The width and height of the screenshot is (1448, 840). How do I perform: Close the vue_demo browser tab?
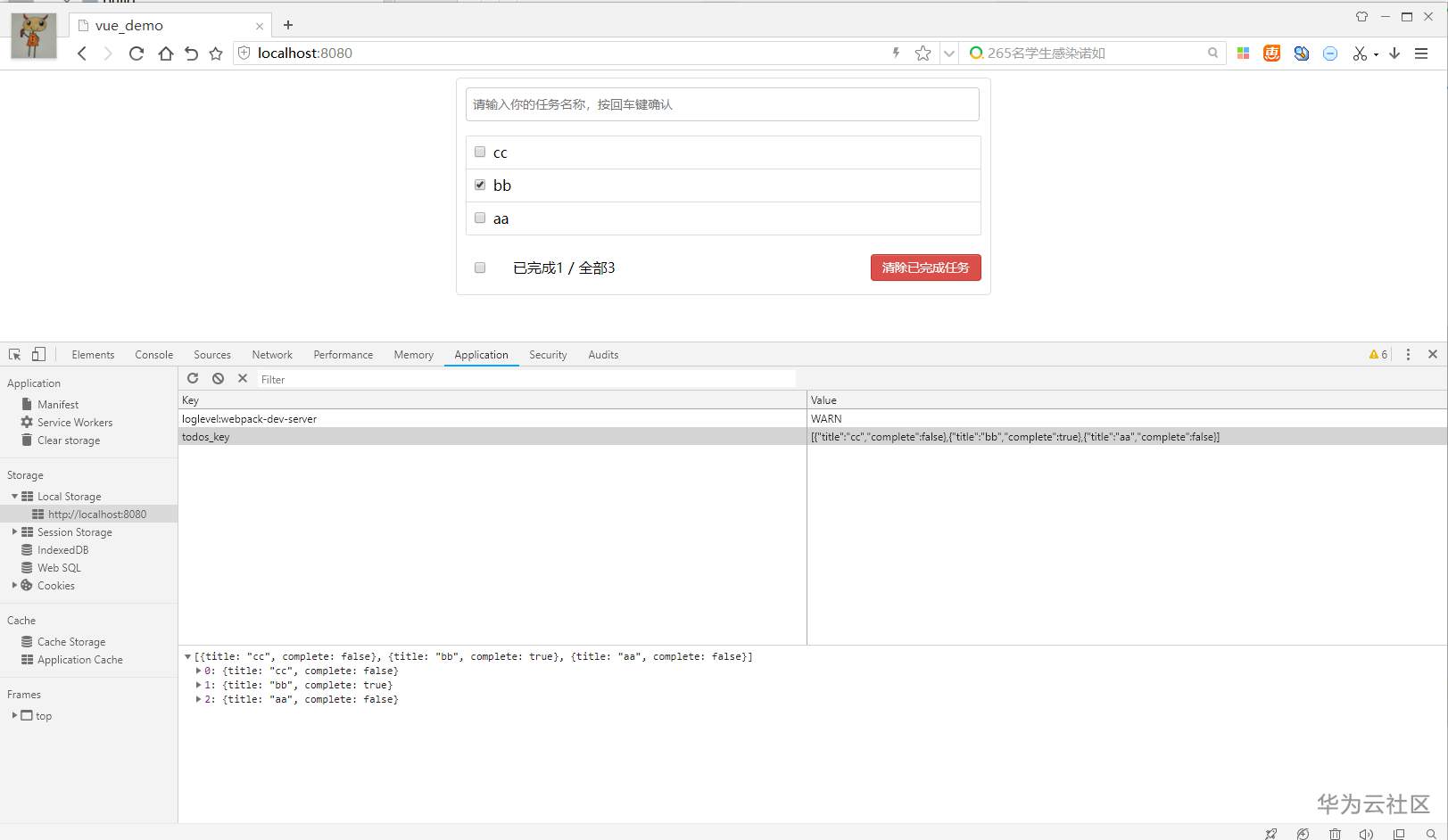tap(260, 26)
